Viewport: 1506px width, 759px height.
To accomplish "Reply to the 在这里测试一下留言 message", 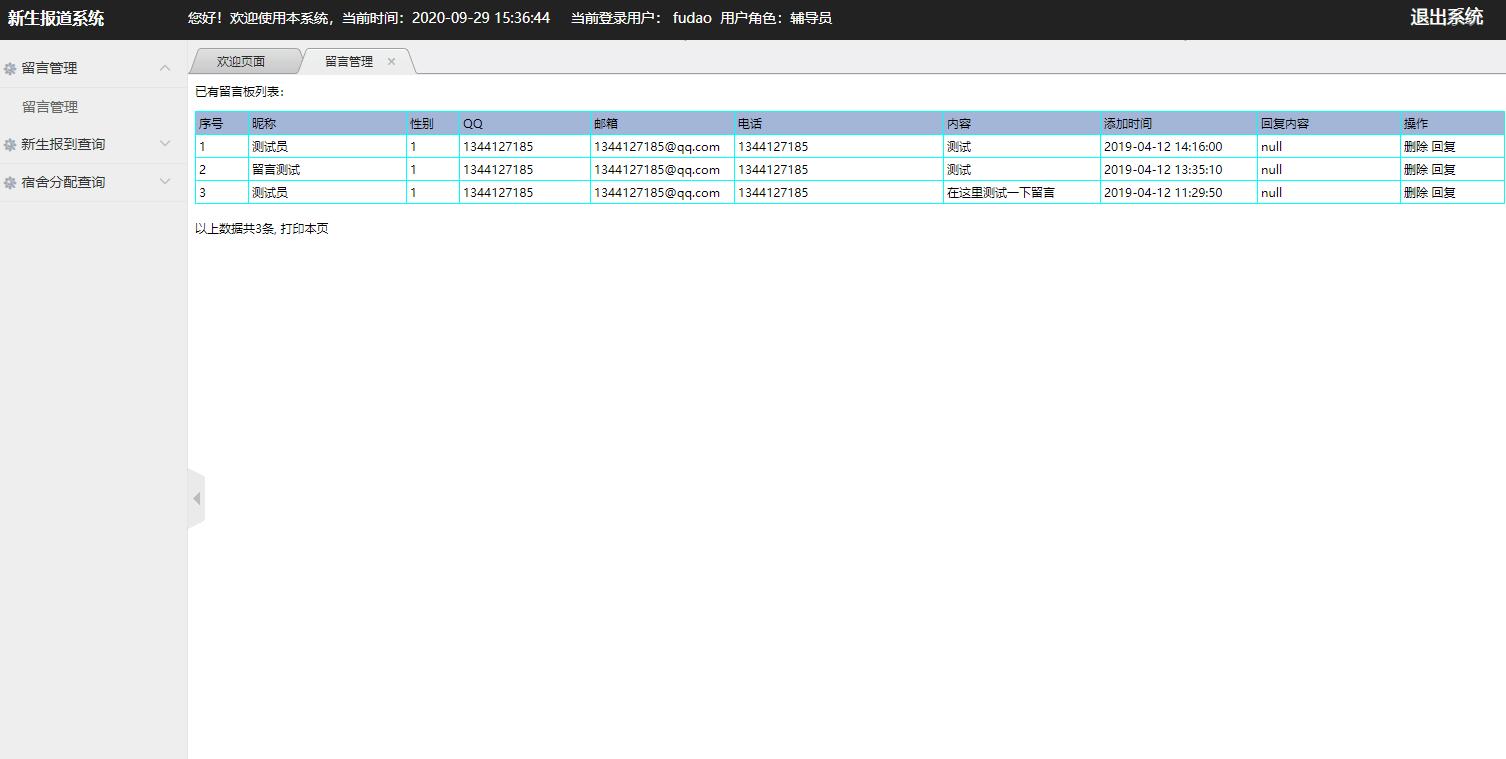I will 1443,193.
